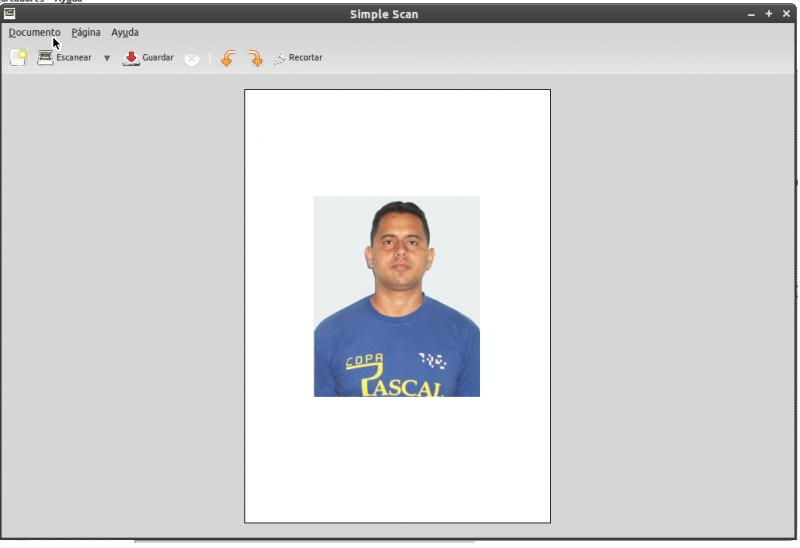This screenshot has width=800, height=548.
Task: Click the Escanear text label
Action: click(74, 58)
